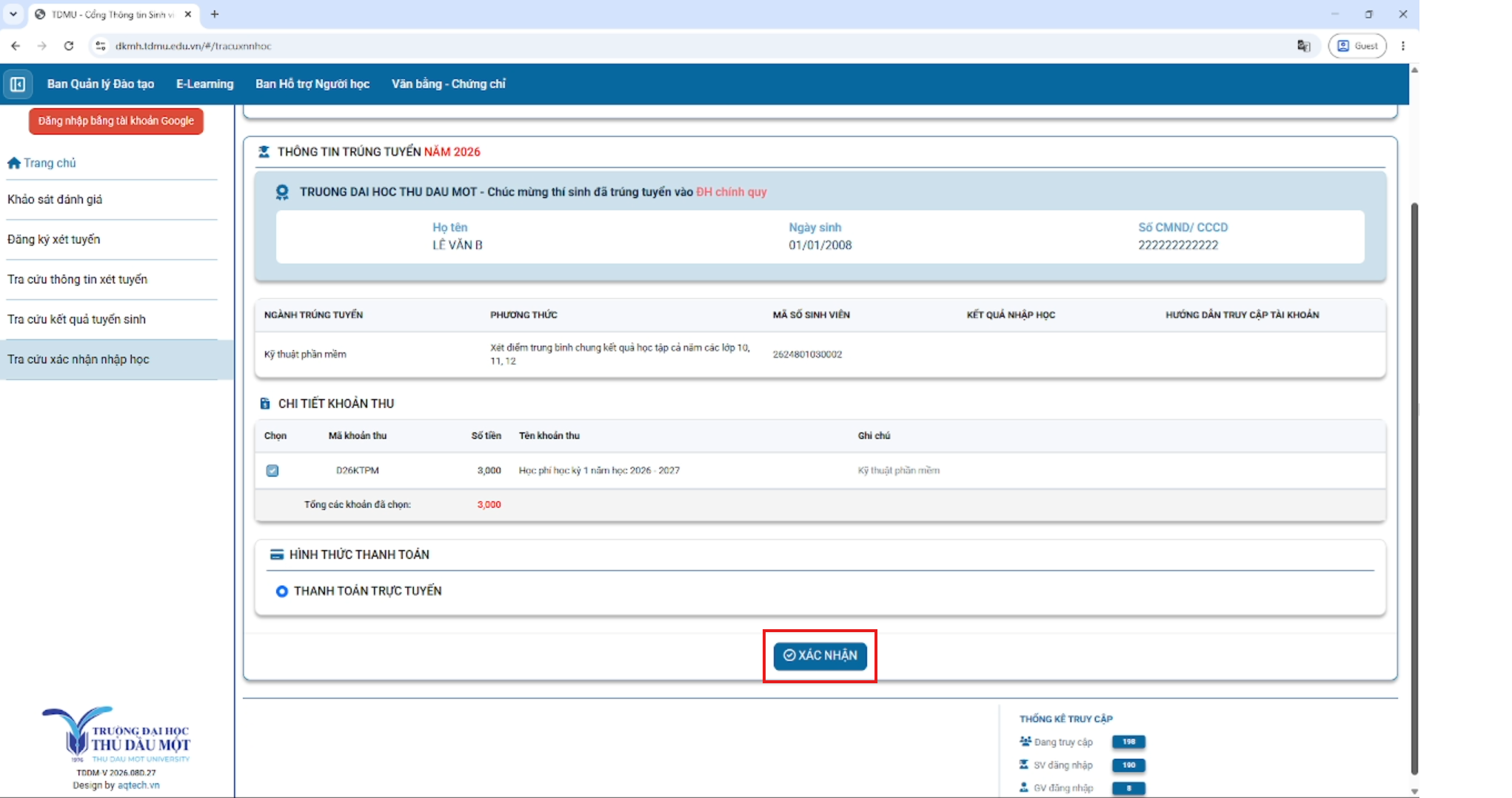Click the GV đăng nhập teacher icon
The image size is (1512, 798).
point(1024,788)
